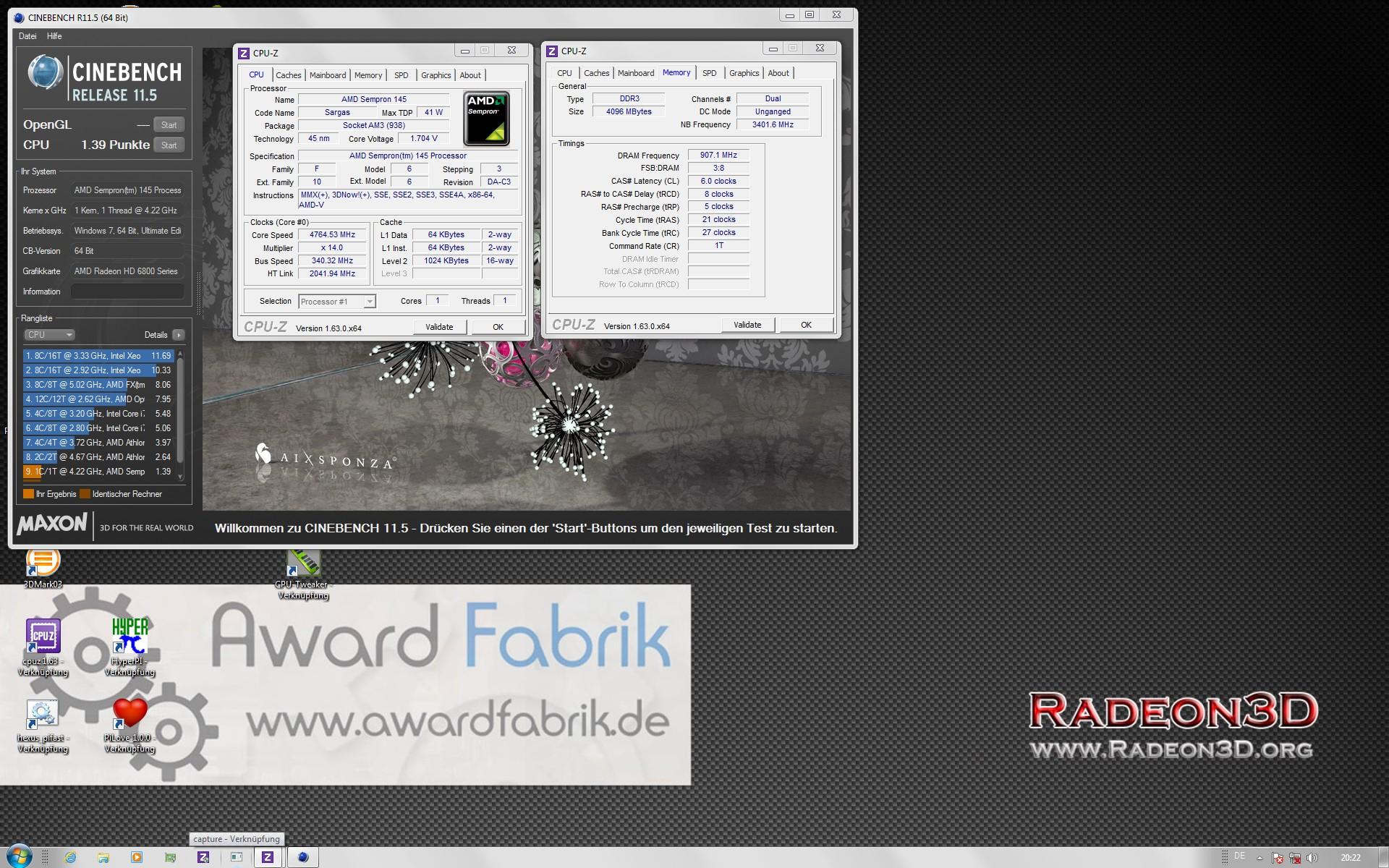1389x868 pixels.
Task: Launch Internet Explorer from the taskbar
Action: (x=70, y=857)
